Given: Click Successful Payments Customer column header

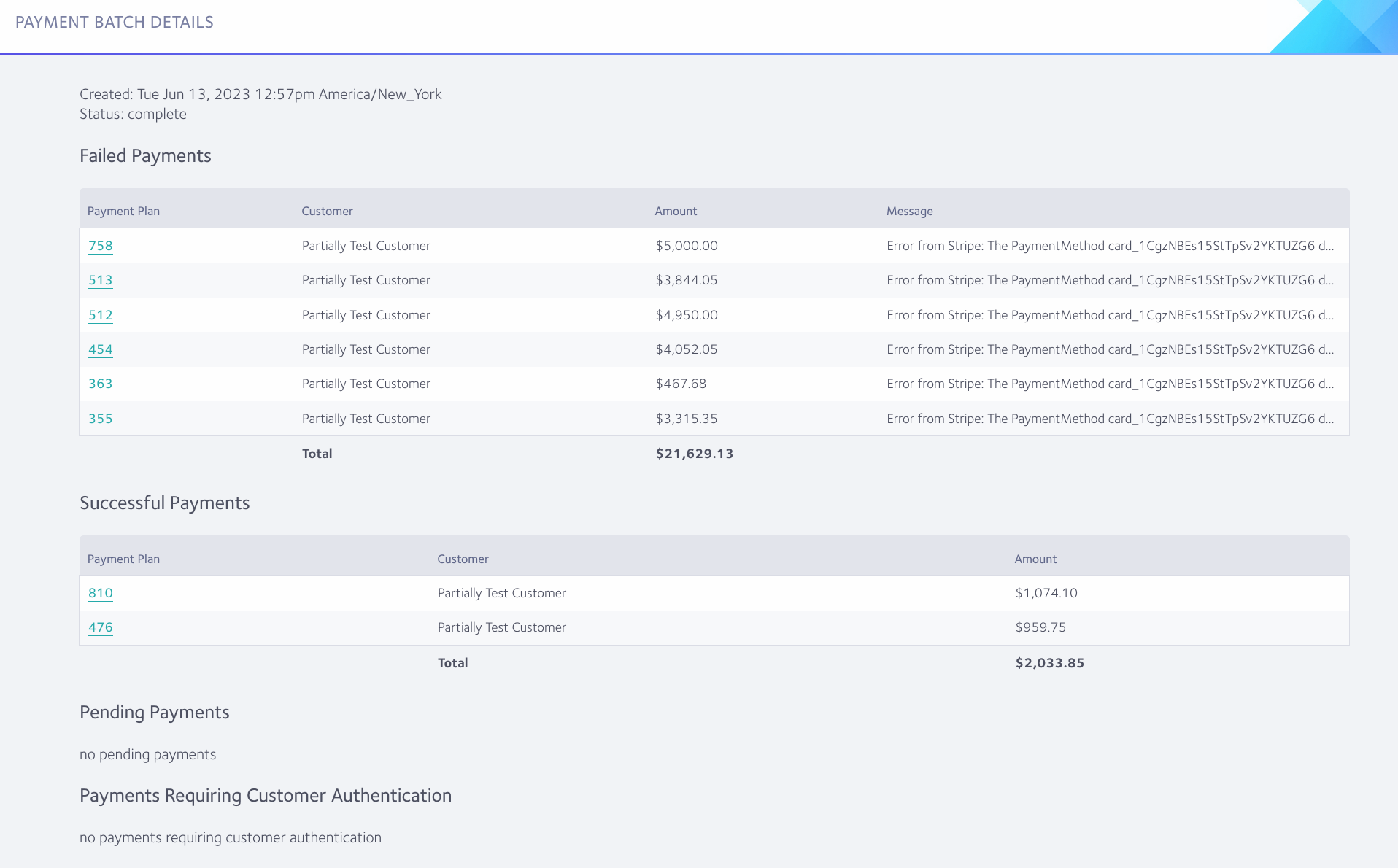Looking at the screenshot, I should (463, 559).
